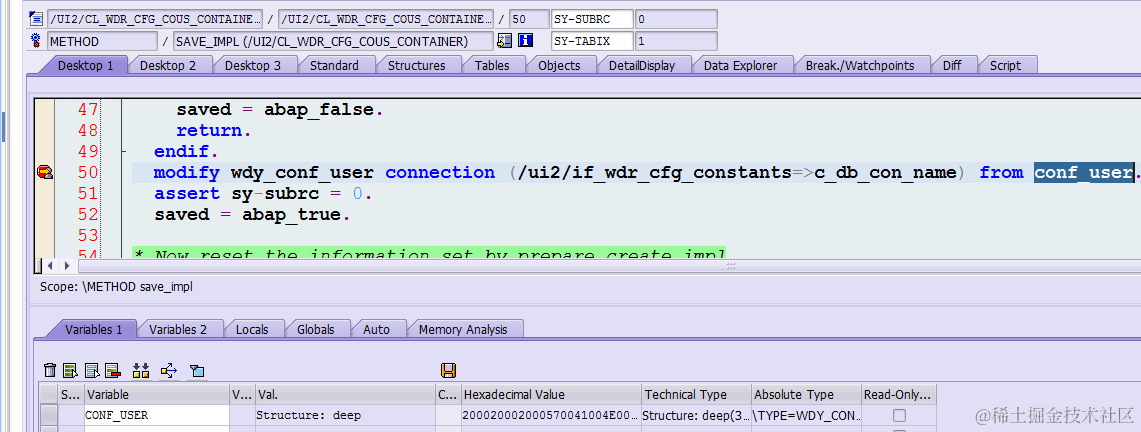1141x432 pixels.
Task: Click the trash delete-variables icon
Action: [x=49, y=371]
